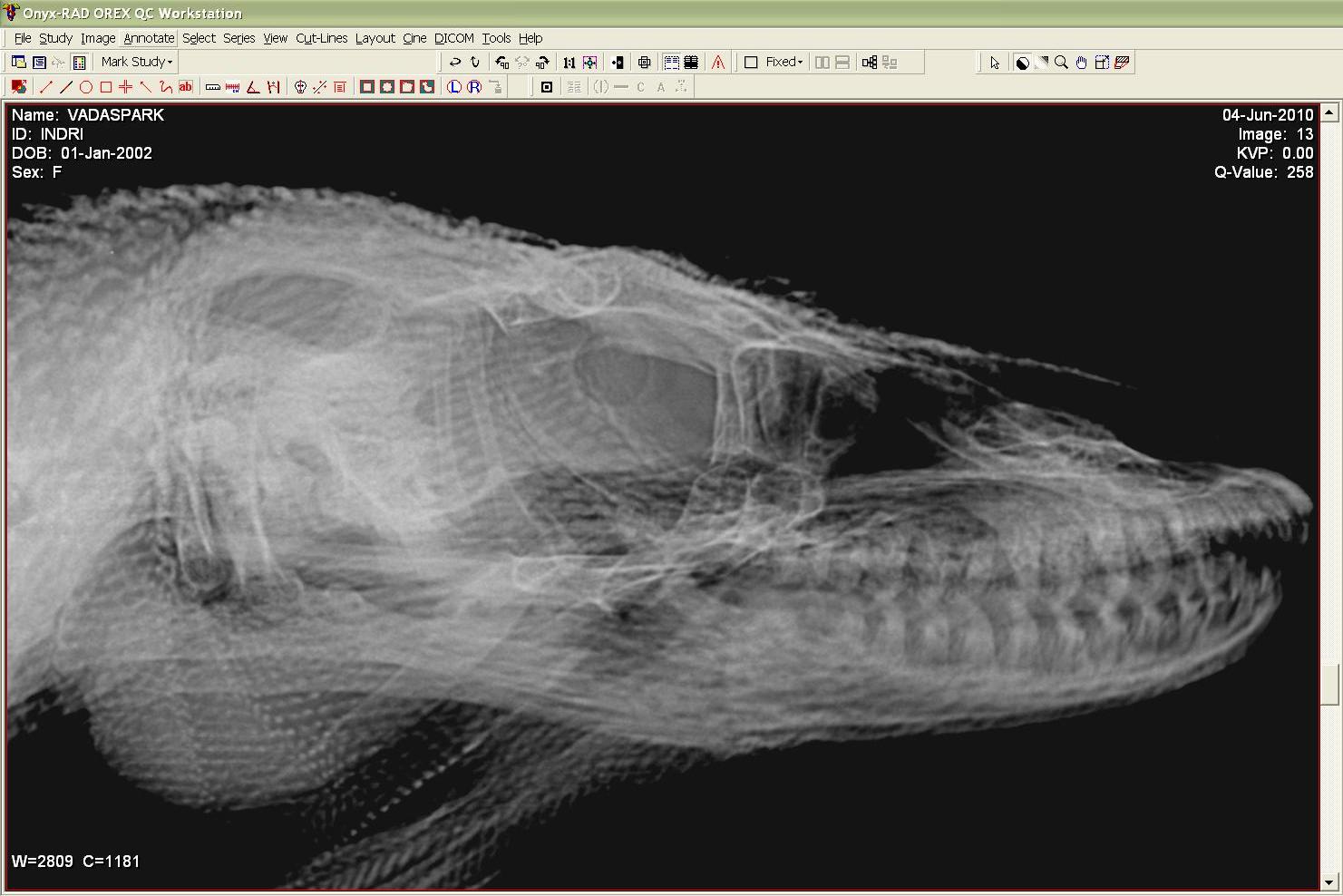Viewport: 1343px width, 896px height.
Task: Toggle the thumbnail grid view
Action: [79, 62]
